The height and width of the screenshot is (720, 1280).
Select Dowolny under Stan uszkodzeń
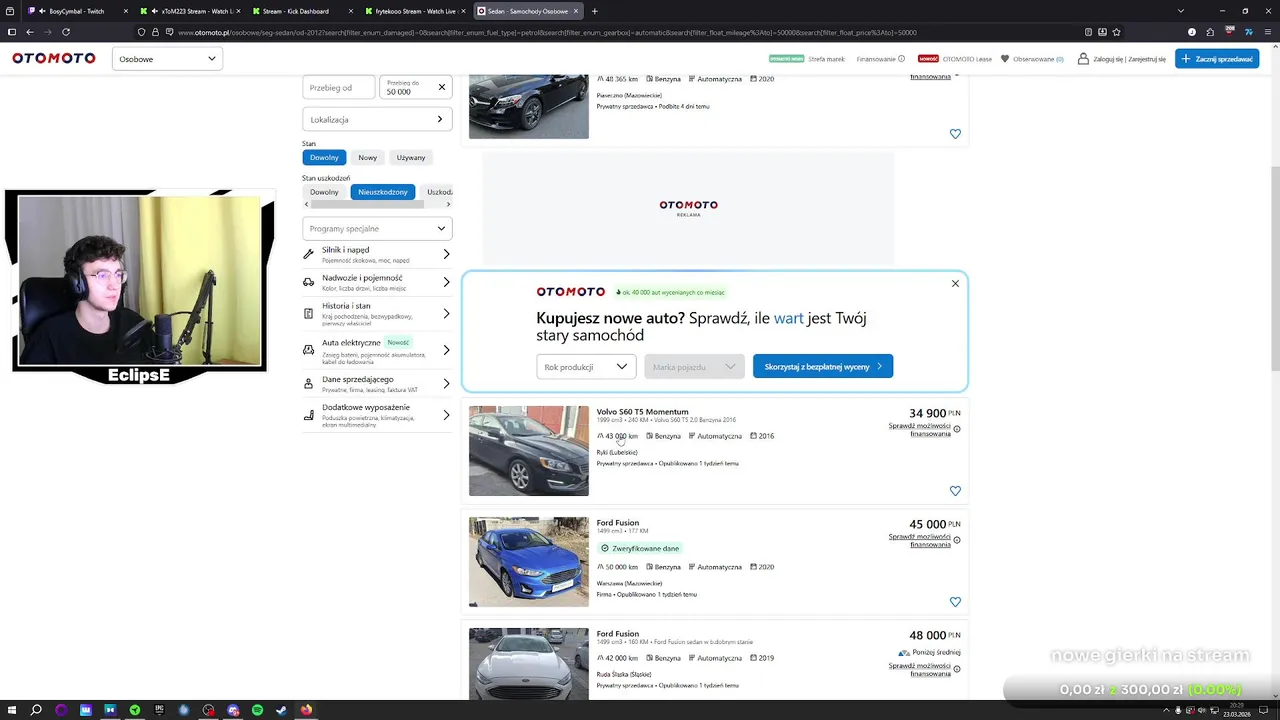324,192
